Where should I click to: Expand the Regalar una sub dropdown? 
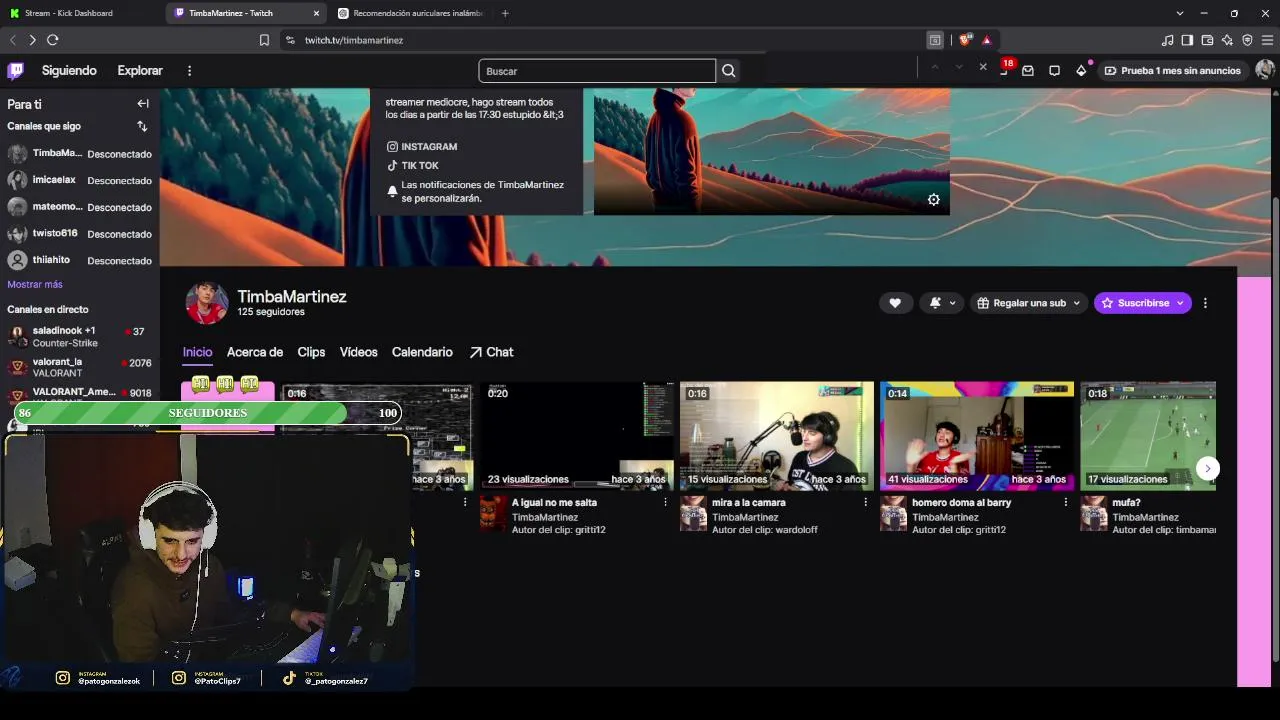pos(1029,303)
